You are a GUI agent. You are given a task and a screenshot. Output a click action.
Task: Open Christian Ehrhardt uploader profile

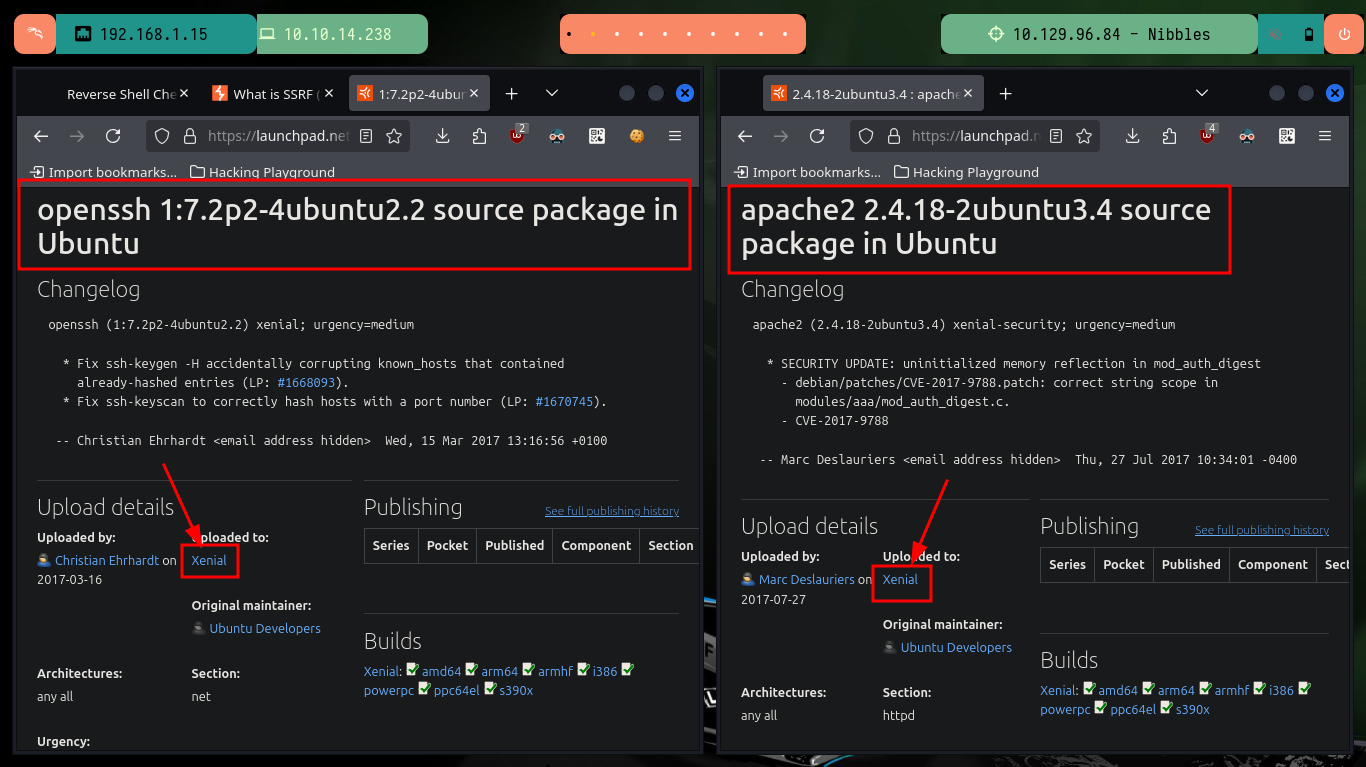tap(107, 561)
